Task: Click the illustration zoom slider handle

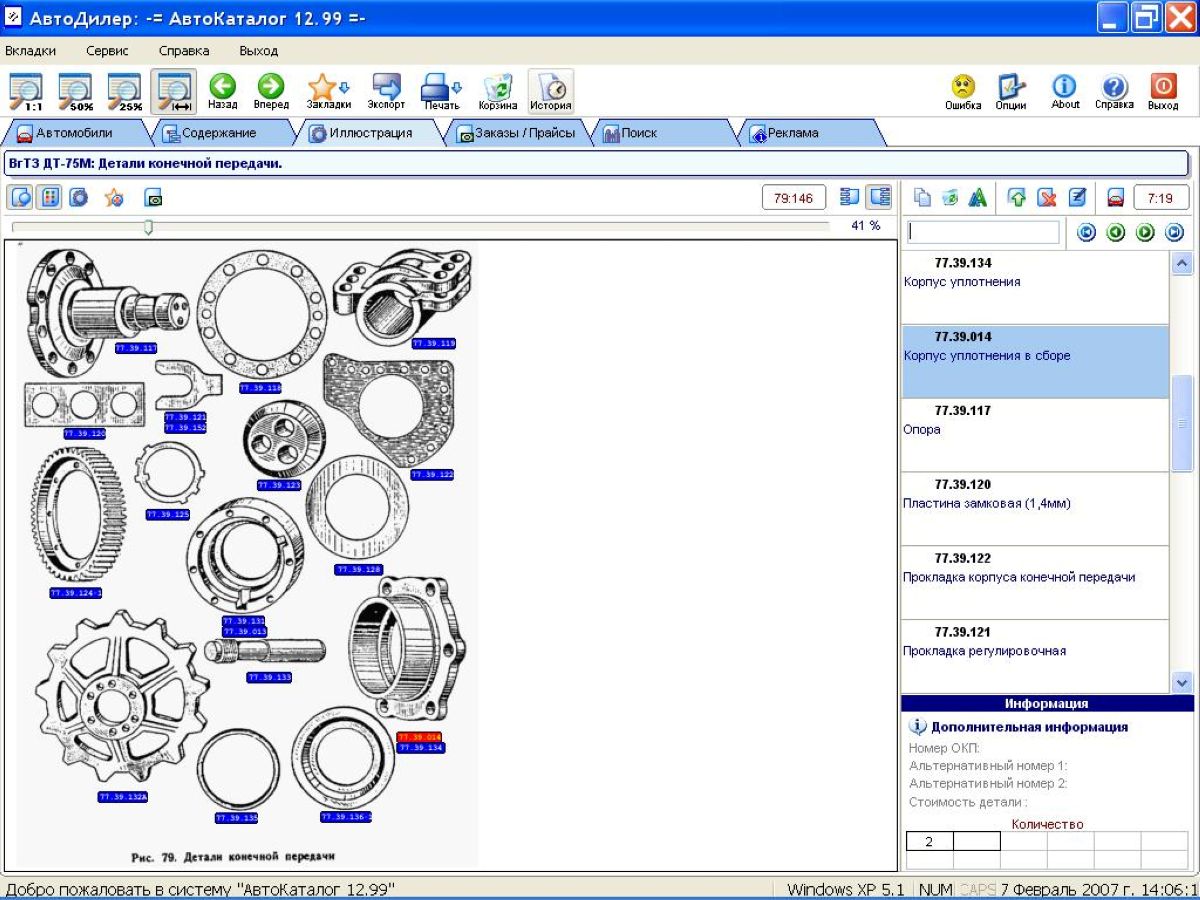Action: tap(148, 227)
